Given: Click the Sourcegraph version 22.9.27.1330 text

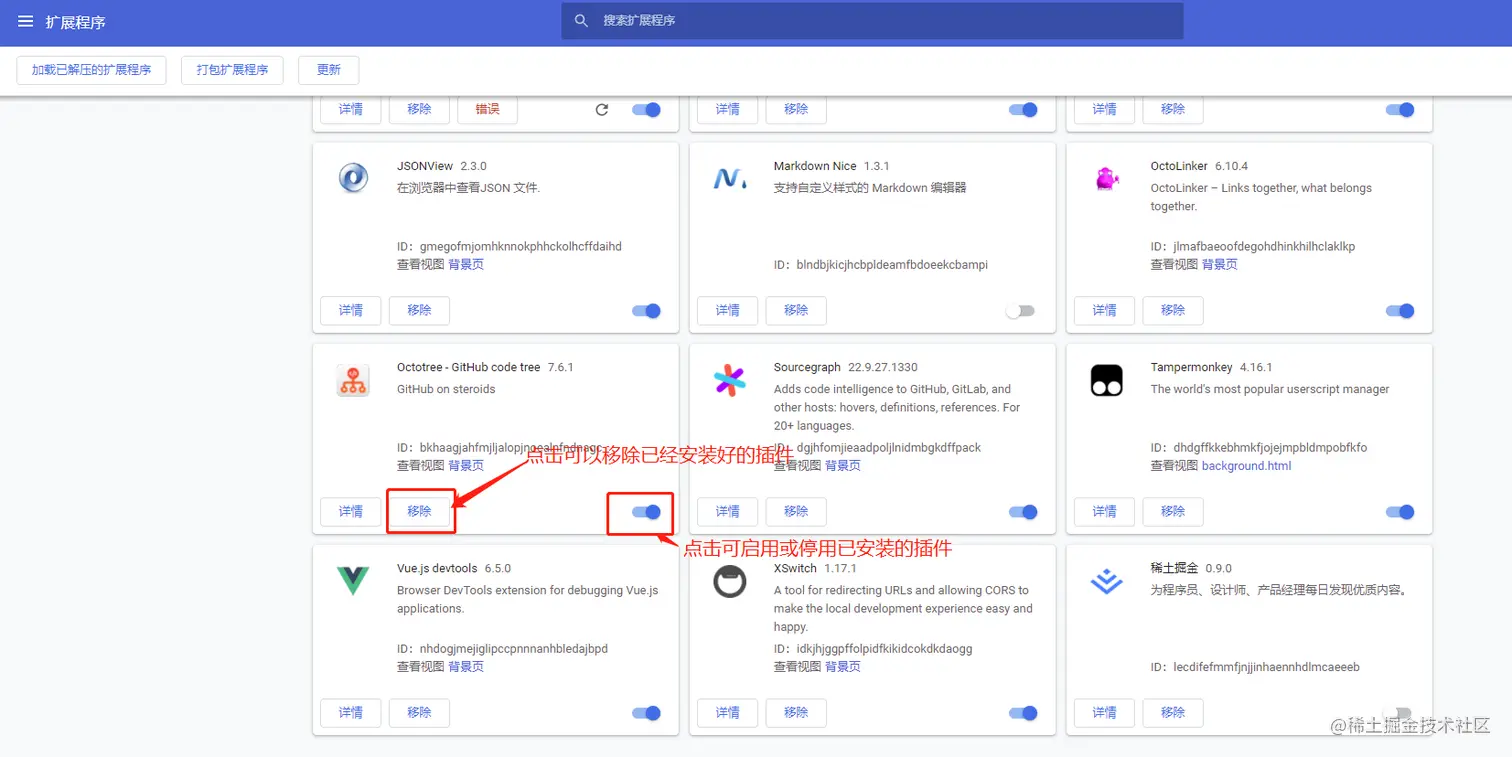Looking at the screenshot, I should tap(883, 368).
